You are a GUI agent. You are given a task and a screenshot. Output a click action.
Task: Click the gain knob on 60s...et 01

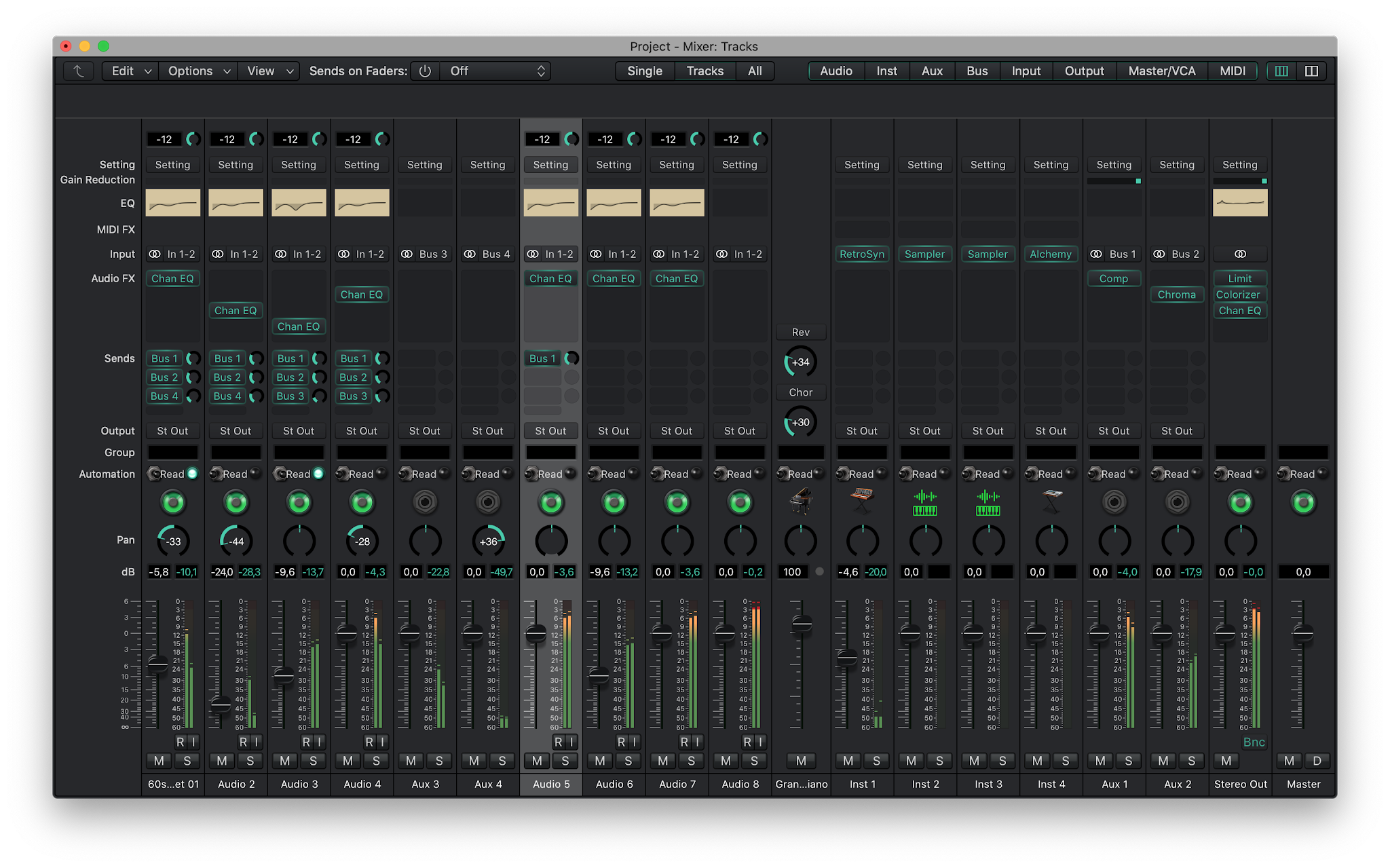click(x=193, y=139)
